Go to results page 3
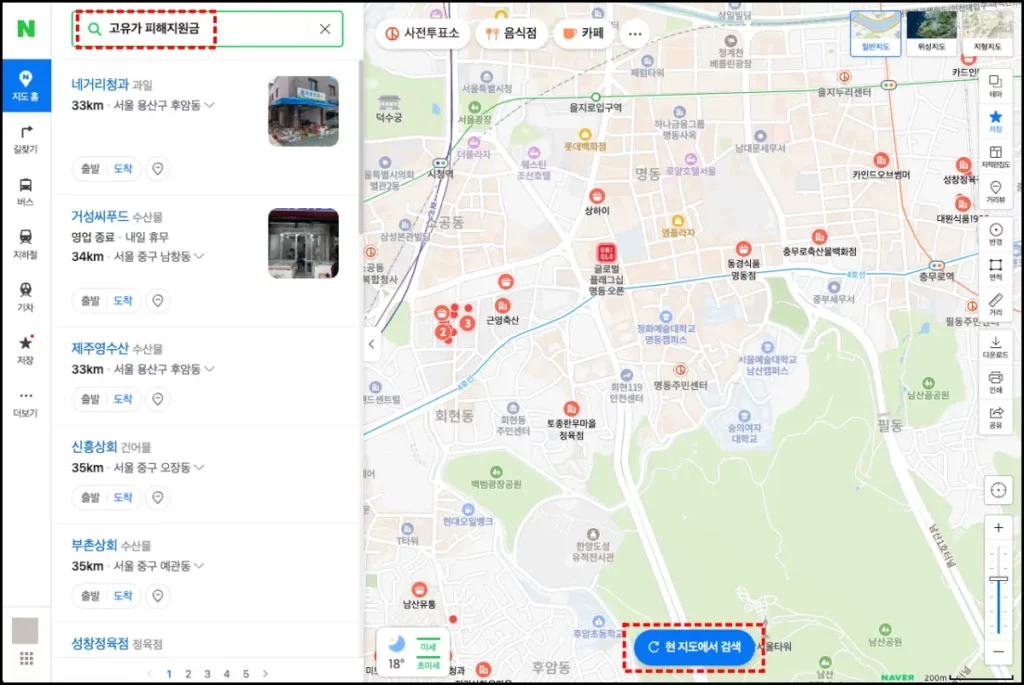1024x685 pixels. point(207,674)
